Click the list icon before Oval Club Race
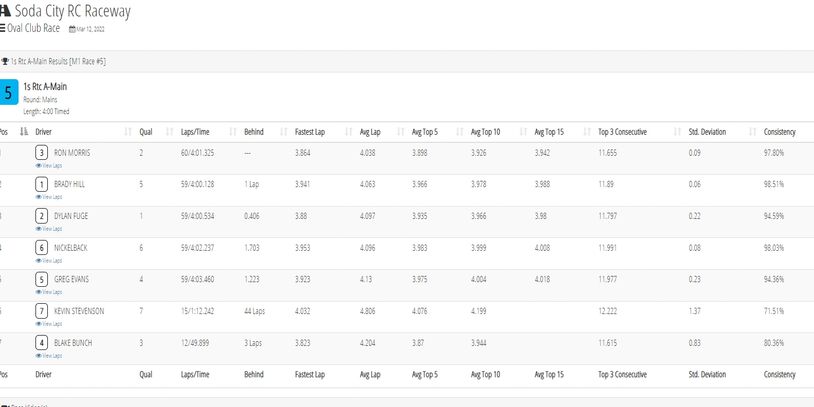Viewport: 814px width, 407px height. 3,28
